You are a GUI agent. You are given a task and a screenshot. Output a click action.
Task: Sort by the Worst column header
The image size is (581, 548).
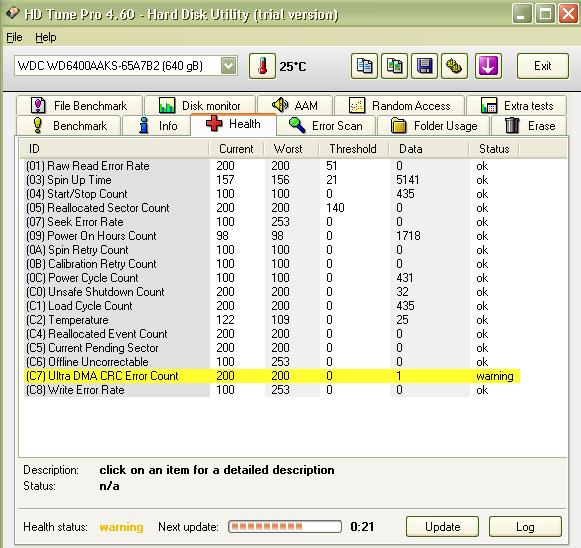pos(291,149)
